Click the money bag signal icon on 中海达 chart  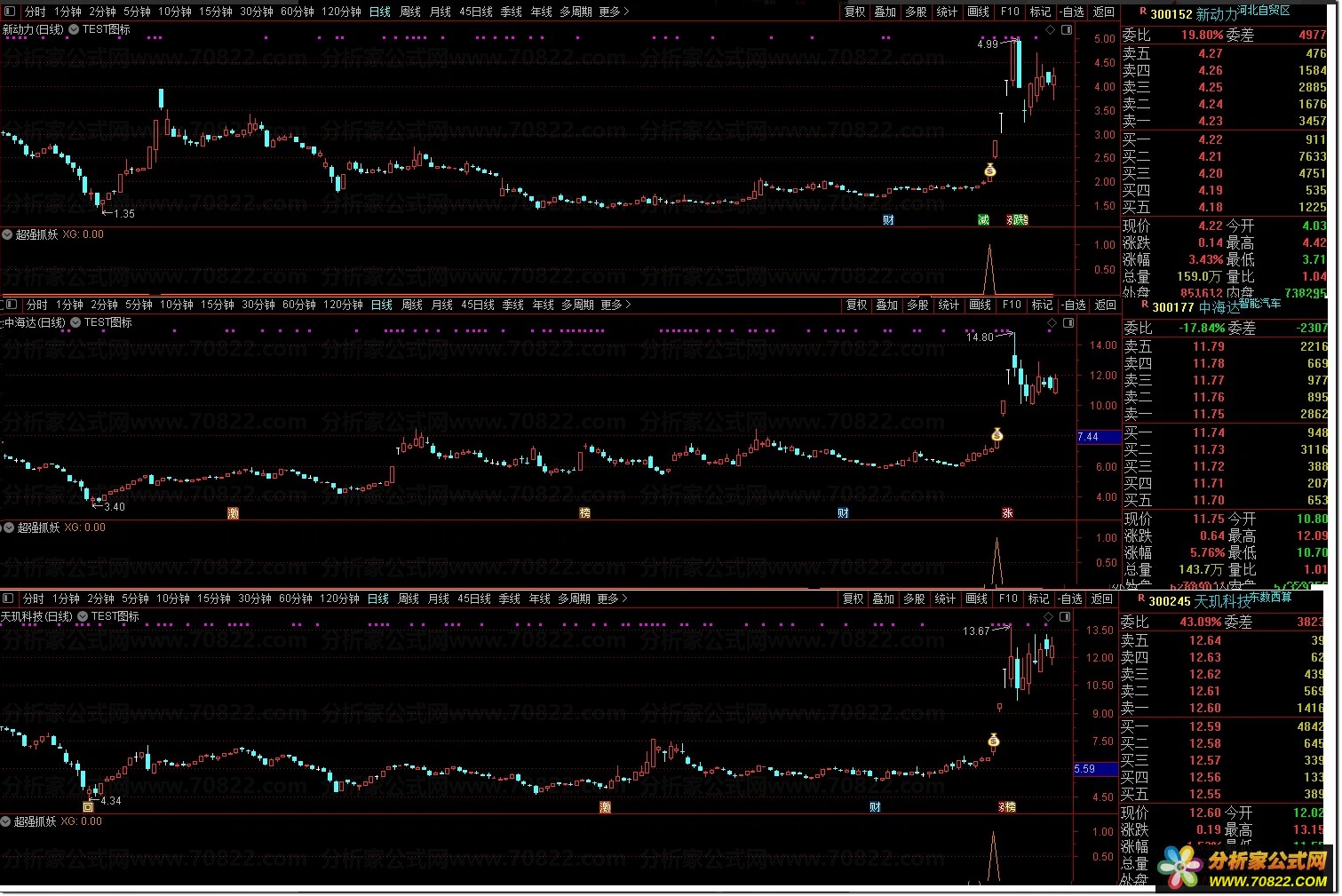997,434
